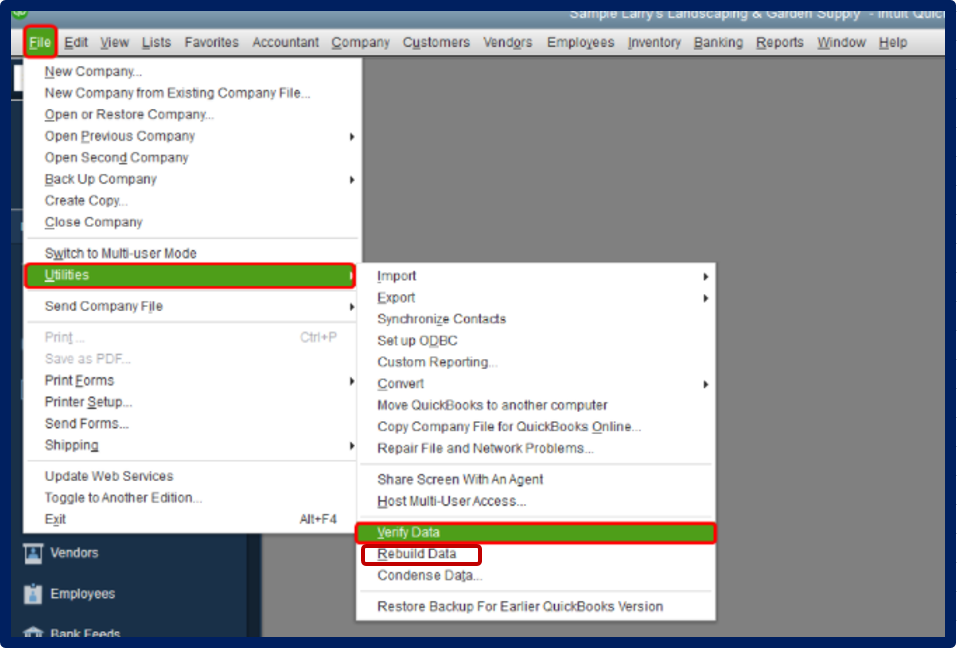Open the Help menu
Viewport: 957px width, 648px height.
pos(892,43)
